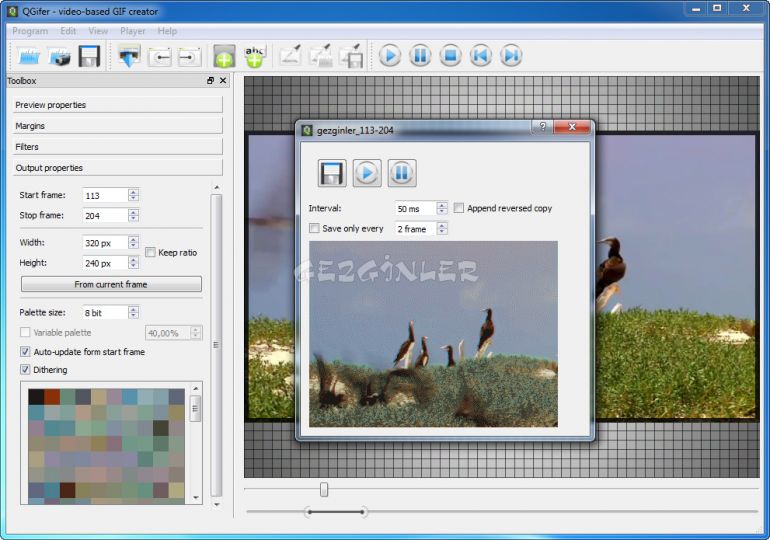Image resolution: width=770 pixels, height=540 pixels.
Task: Stop the video playback
Action: coord(450,55)
